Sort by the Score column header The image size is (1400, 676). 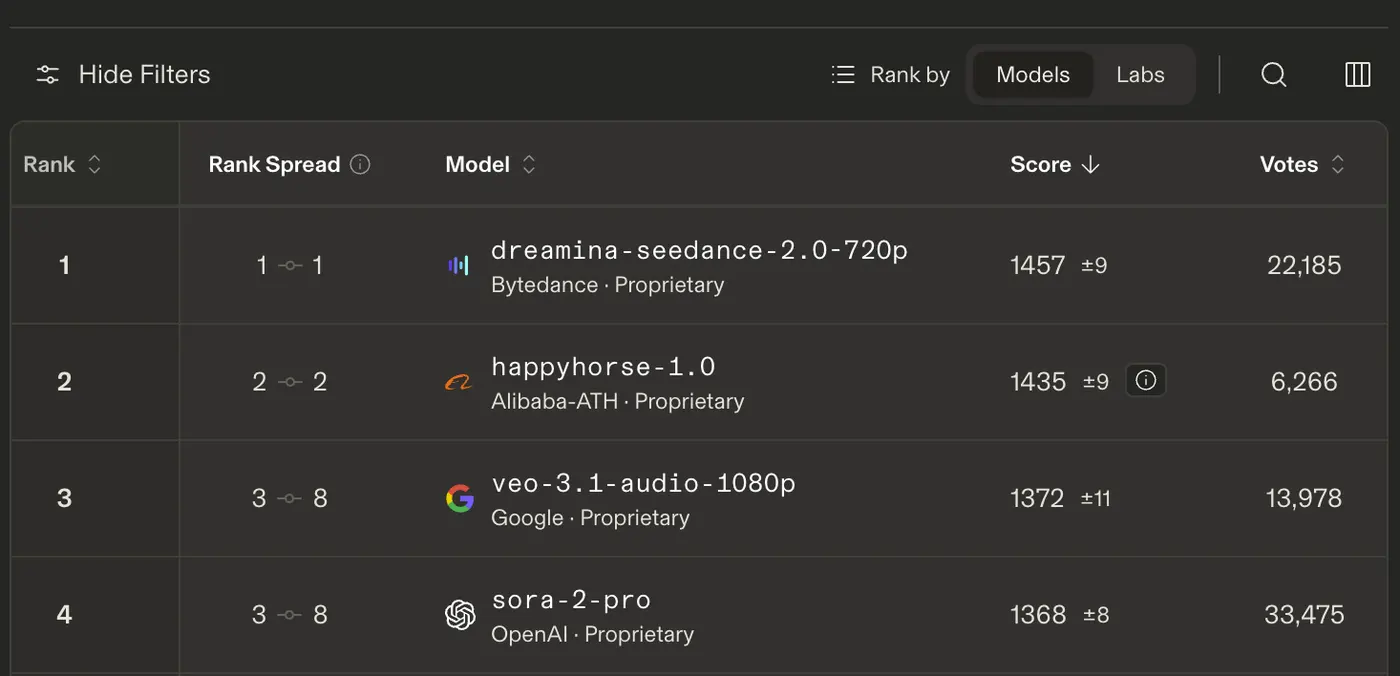[x=1055, y=165]
